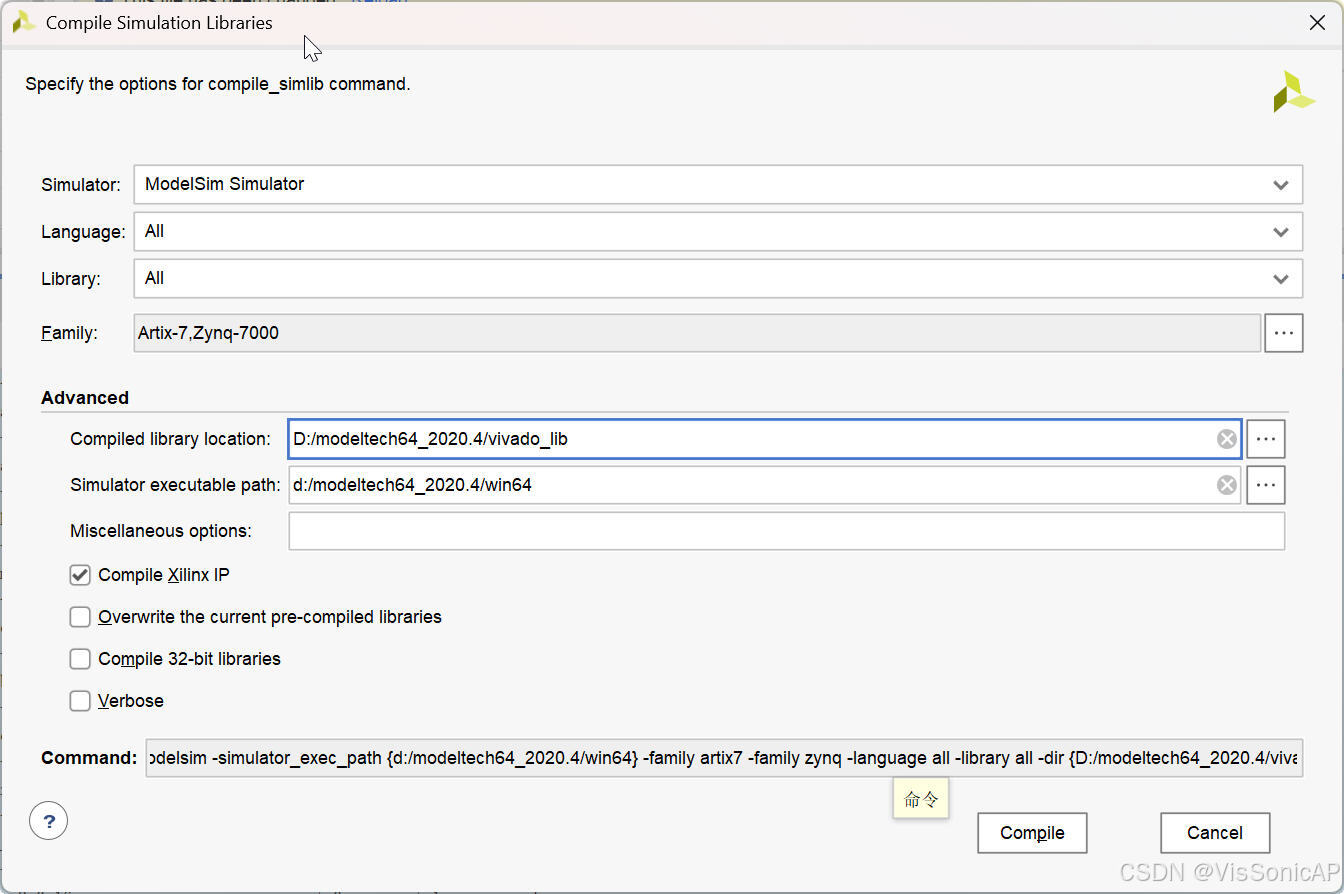Enable Overwrite the current pre-compiled libraries

pos(80,617)
